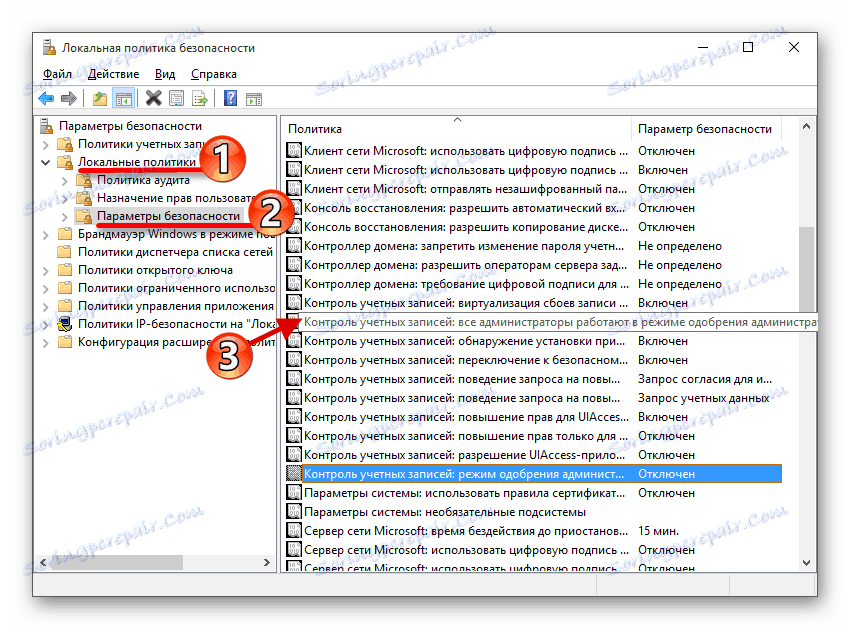Select Контроль учетных записей: разрешение UIAccess-прило...
Viewport: 850px width, 629px height.
(464, 455)
